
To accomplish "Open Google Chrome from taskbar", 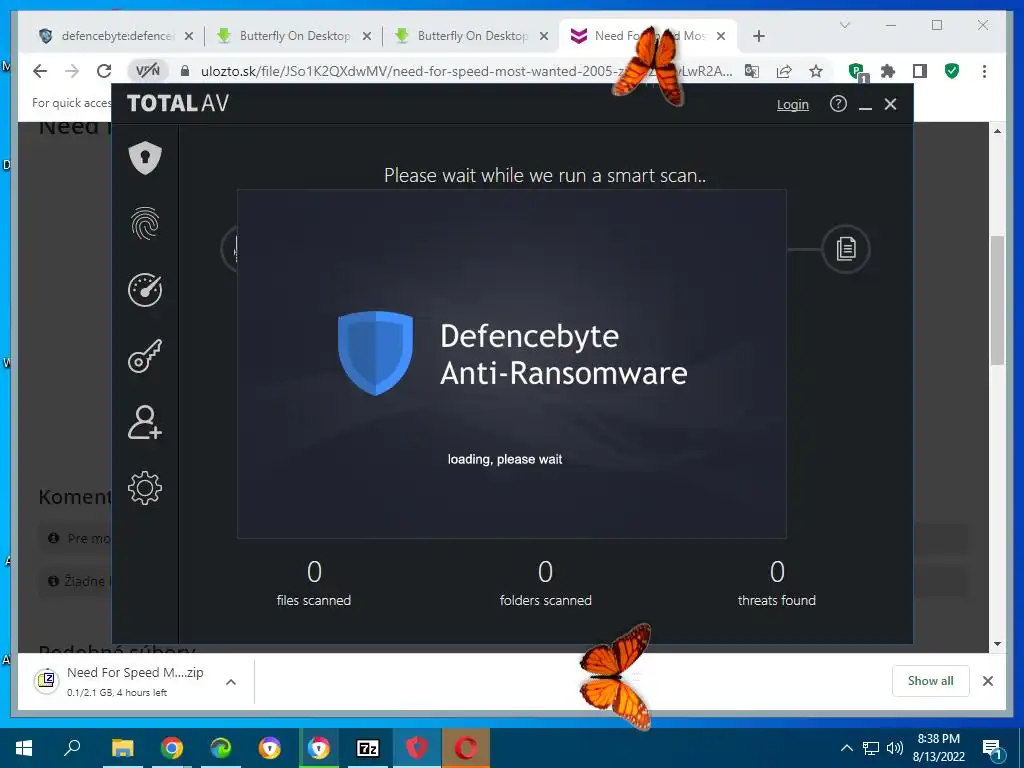I will (x=172, y=748).
